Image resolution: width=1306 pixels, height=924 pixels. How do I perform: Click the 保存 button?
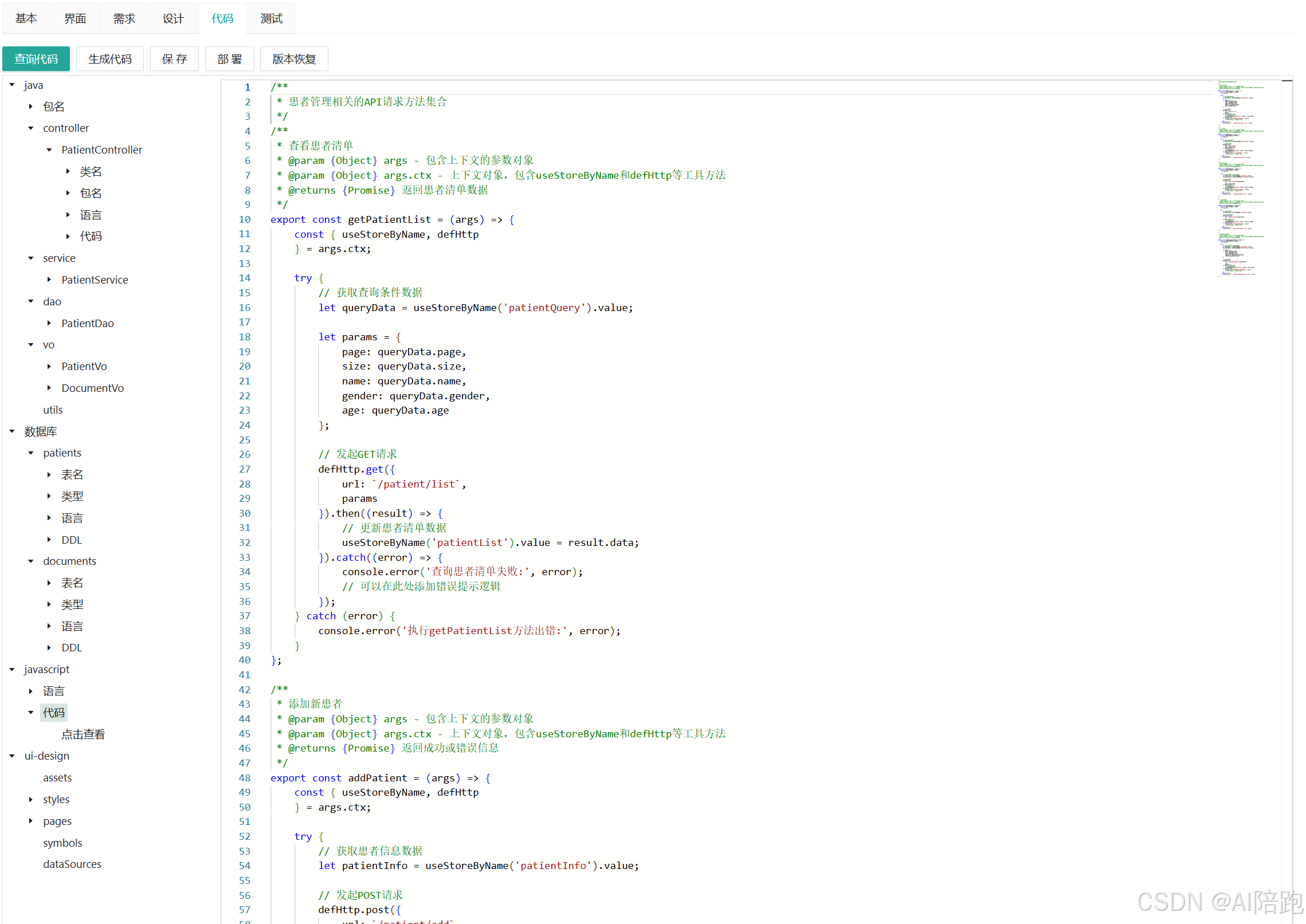174,59
